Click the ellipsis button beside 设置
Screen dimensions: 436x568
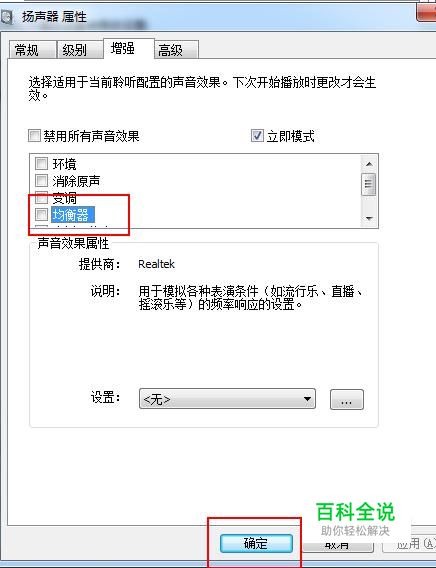pos(347,399)
